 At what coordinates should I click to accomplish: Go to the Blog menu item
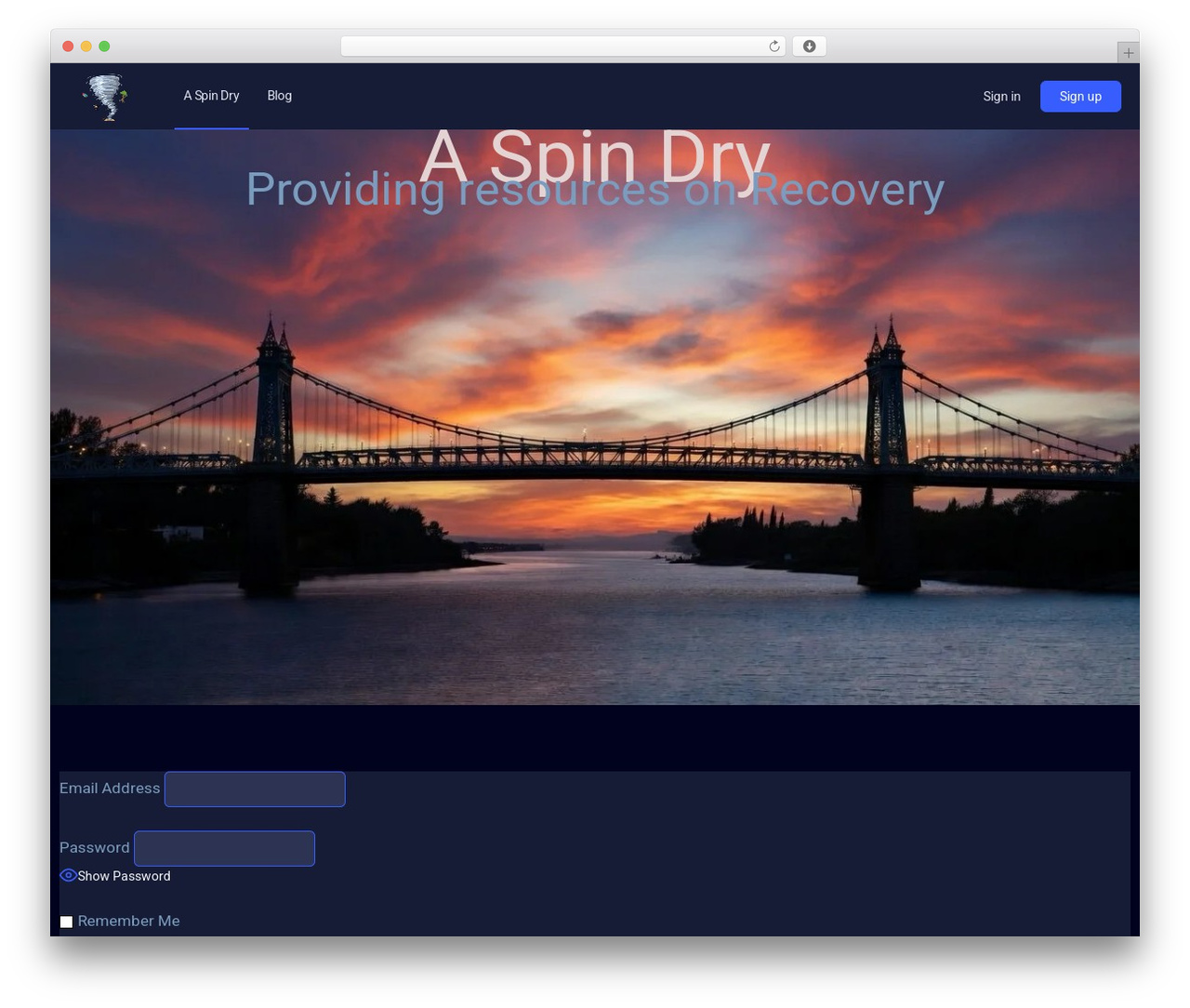click(x=279, y=96)
